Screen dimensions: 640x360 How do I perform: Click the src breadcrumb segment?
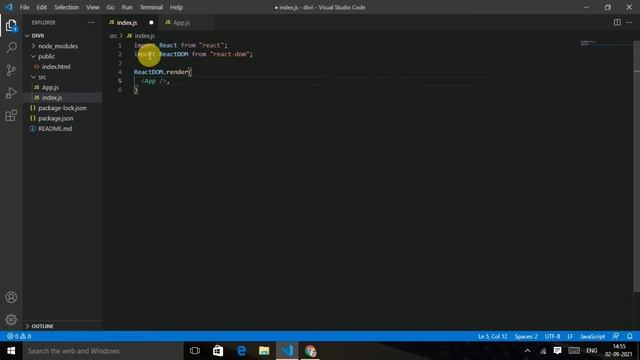[113, 36]
